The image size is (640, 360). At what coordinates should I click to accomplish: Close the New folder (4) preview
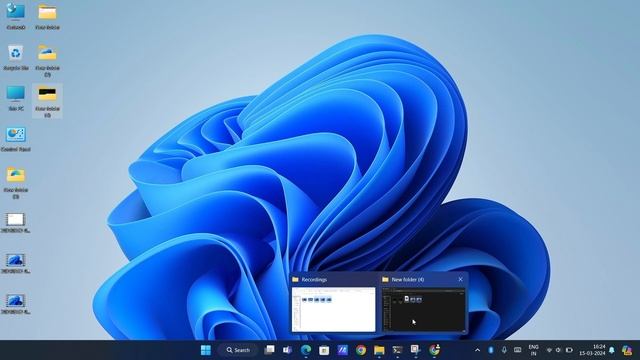[x=460, y=280]
